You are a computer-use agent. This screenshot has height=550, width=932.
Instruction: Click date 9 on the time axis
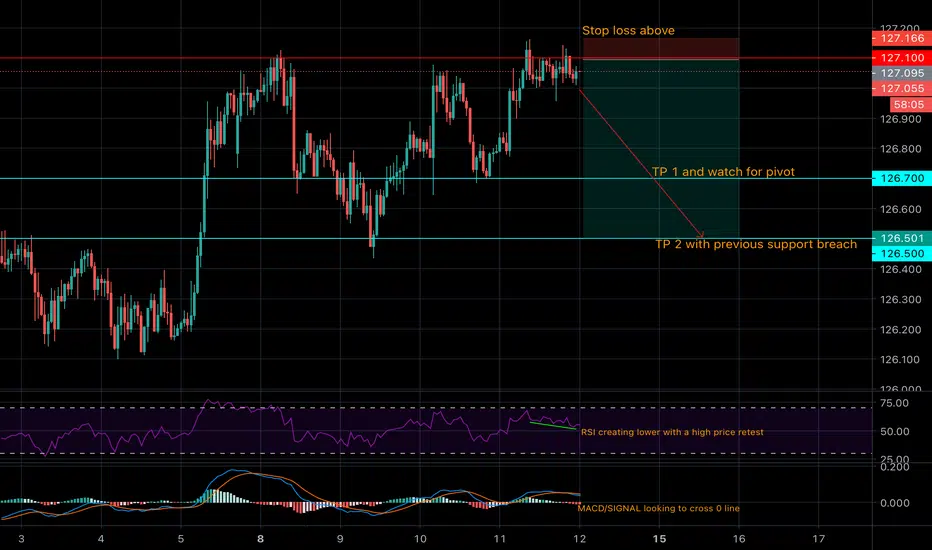340,539
